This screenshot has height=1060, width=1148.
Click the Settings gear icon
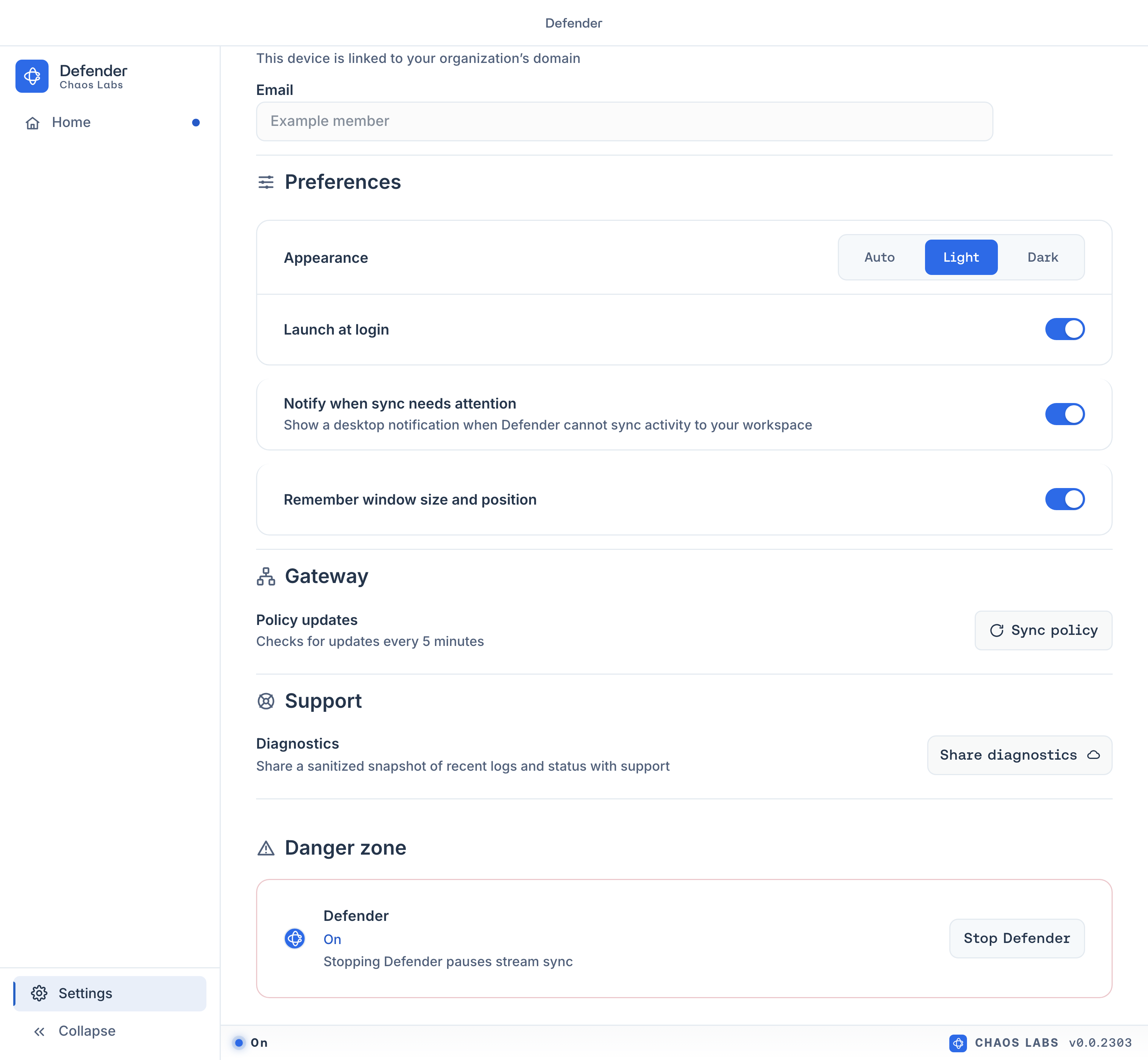coord(39,993)
